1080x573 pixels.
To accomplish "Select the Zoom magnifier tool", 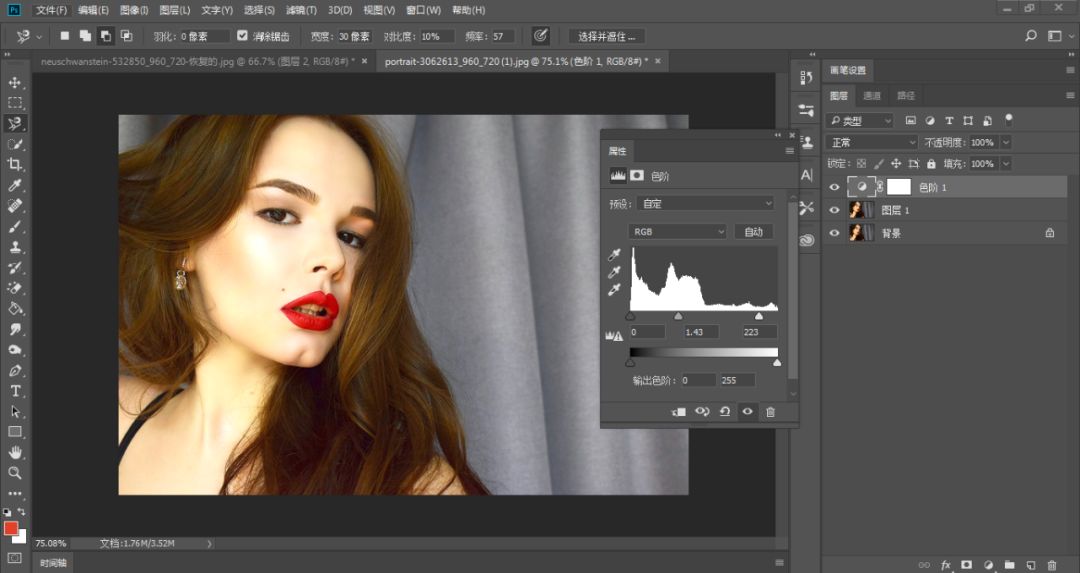I will point(15,472).
